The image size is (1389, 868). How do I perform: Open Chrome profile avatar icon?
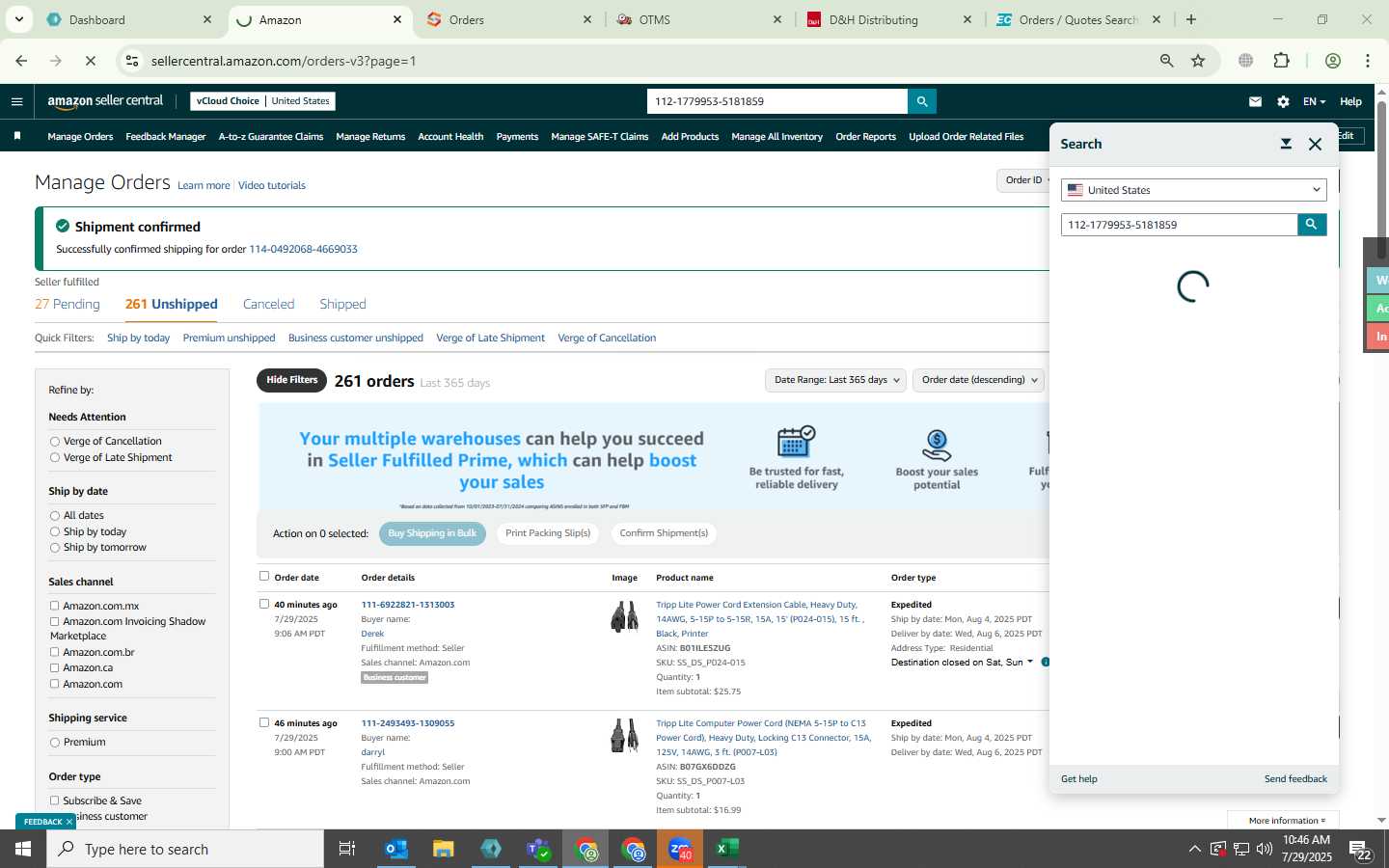1333,61
